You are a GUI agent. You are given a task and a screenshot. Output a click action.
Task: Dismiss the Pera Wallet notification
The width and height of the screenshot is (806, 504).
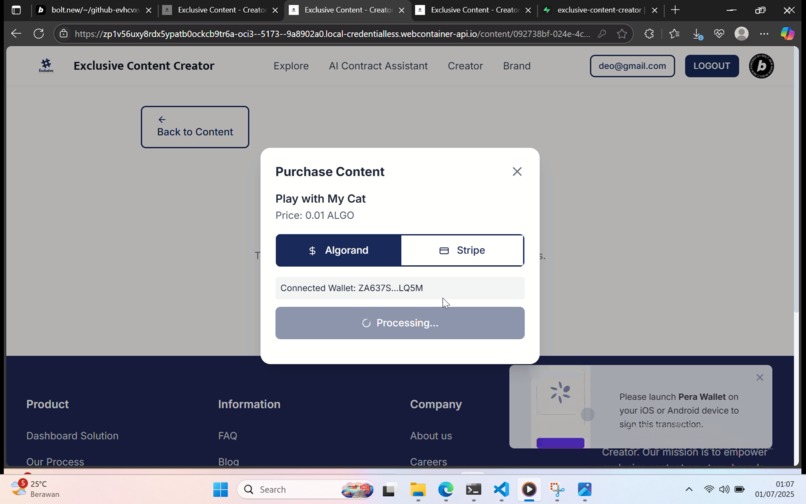tap(759, 377)
